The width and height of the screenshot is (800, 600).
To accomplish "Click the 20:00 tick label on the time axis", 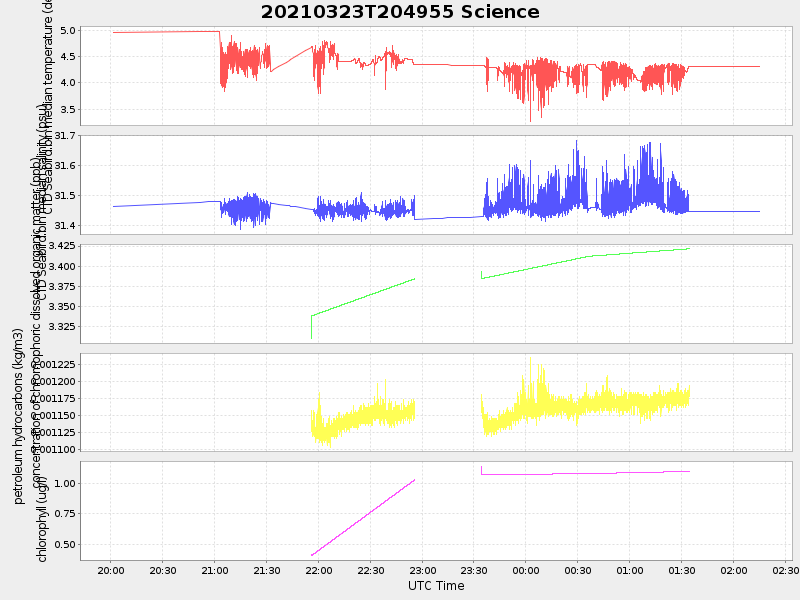I will pos(111,571).
